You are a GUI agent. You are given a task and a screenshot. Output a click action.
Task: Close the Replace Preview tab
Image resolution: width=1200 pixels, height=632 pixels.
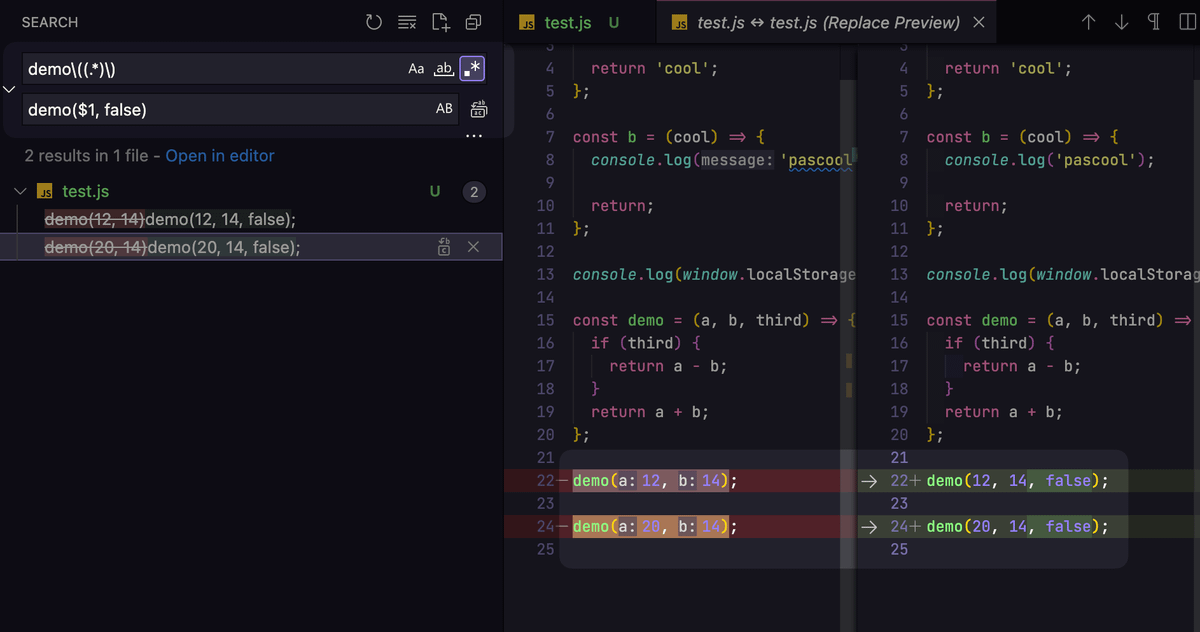(x=978, y=22)
